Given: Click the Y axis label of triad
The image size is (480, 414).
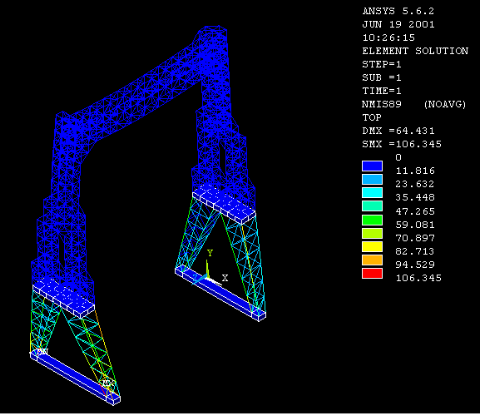Looking at the screenshot, I should click(210, 253).
